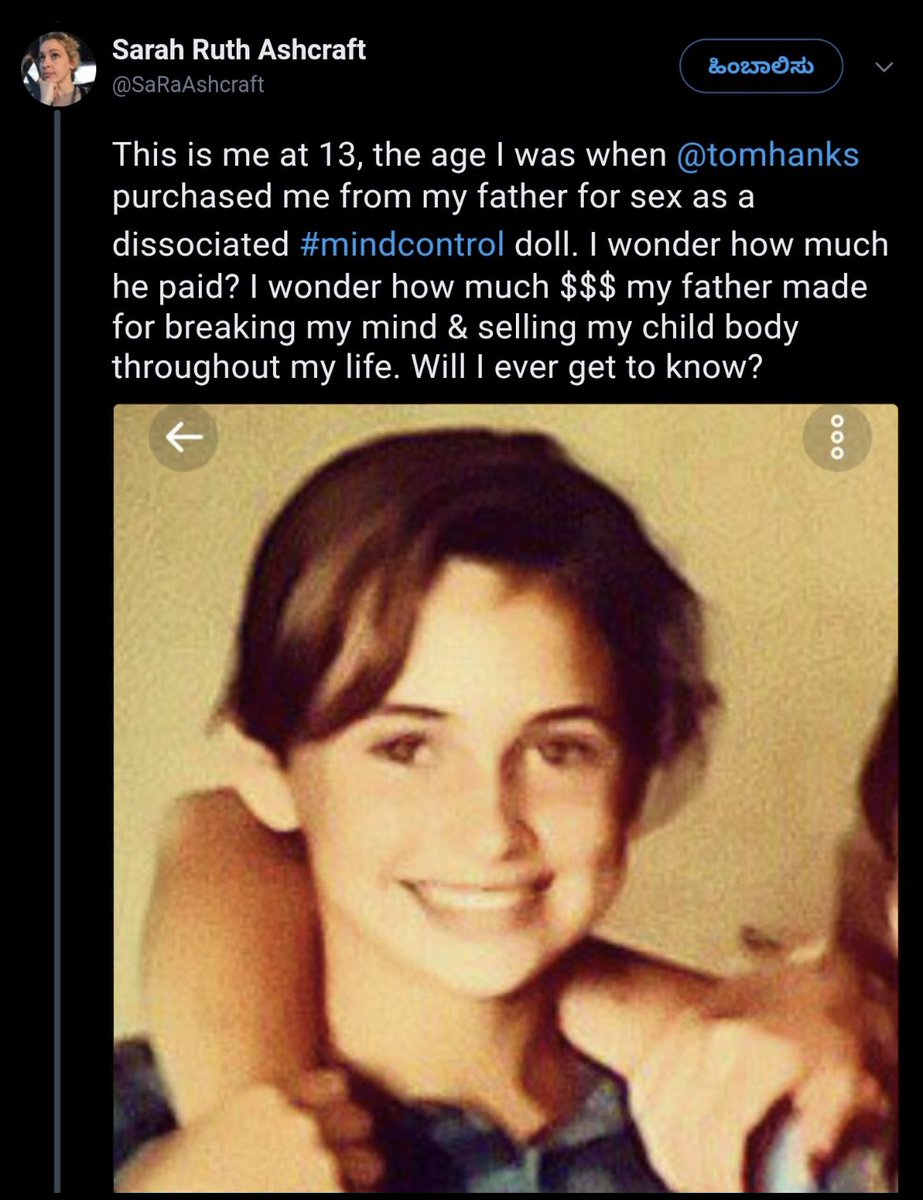Open the three-dot overflow menu on photo
The image size is (923, 1200).
point(838,437)
